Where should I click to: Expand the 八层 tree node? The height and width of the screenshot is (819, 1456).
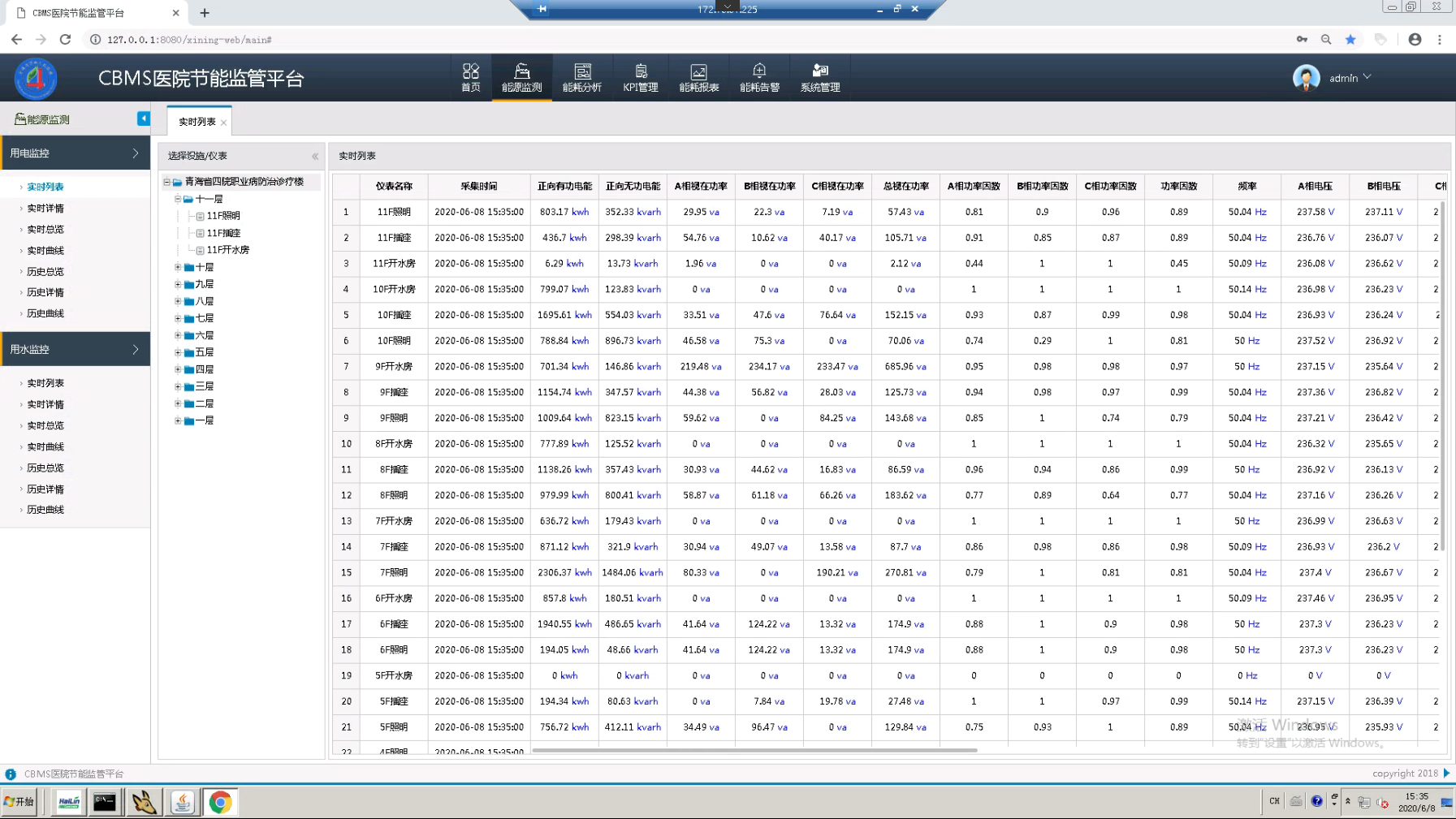pyautogui.click(x=178, y=301)
